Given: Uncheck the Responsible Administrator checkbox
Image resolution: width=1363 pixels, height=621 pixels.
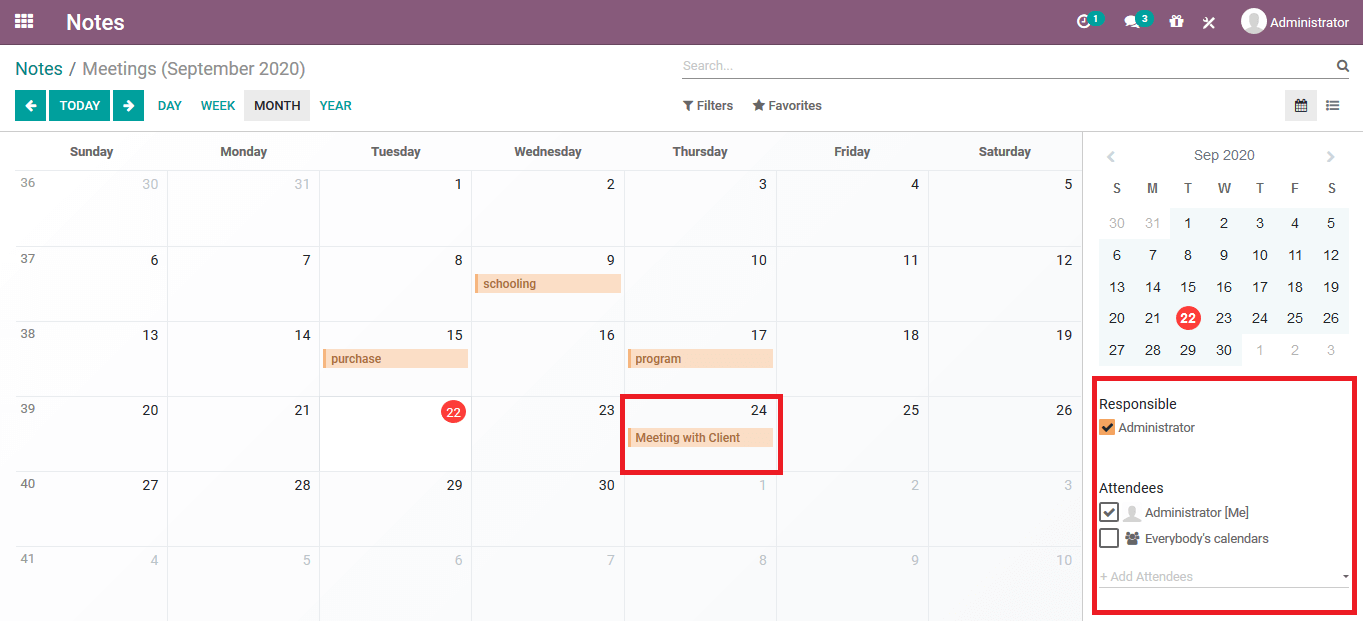Looking at the screenshot, I should click(x=1107, y=427).
